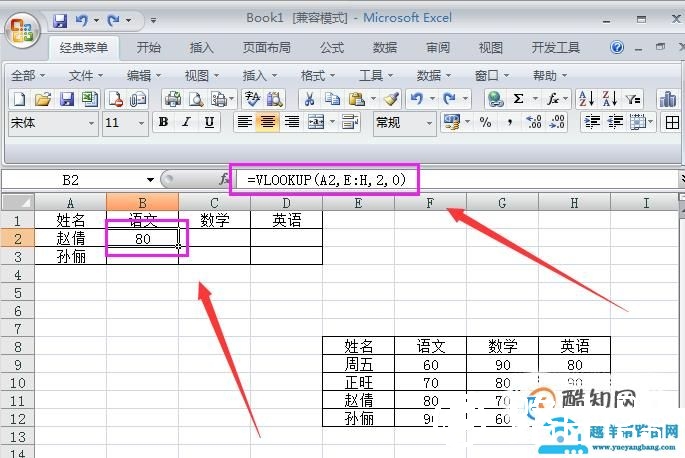This screenshot has width=685, height=458.
Task: Run spelling check icon
Action: 252,99
